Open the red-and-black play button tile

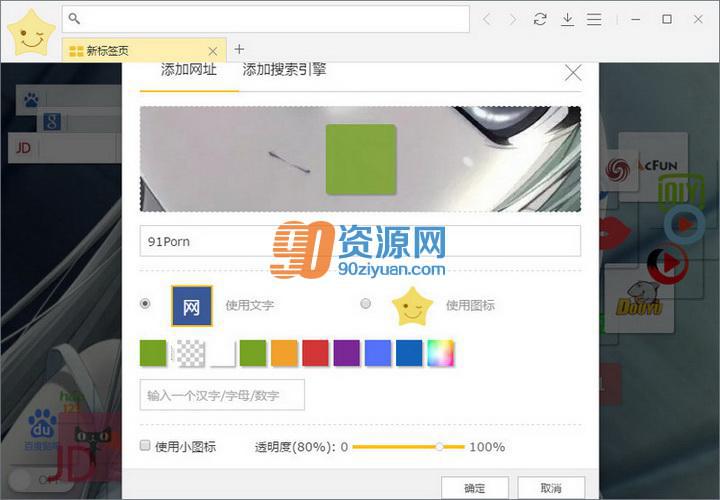[x=667, y=263]
